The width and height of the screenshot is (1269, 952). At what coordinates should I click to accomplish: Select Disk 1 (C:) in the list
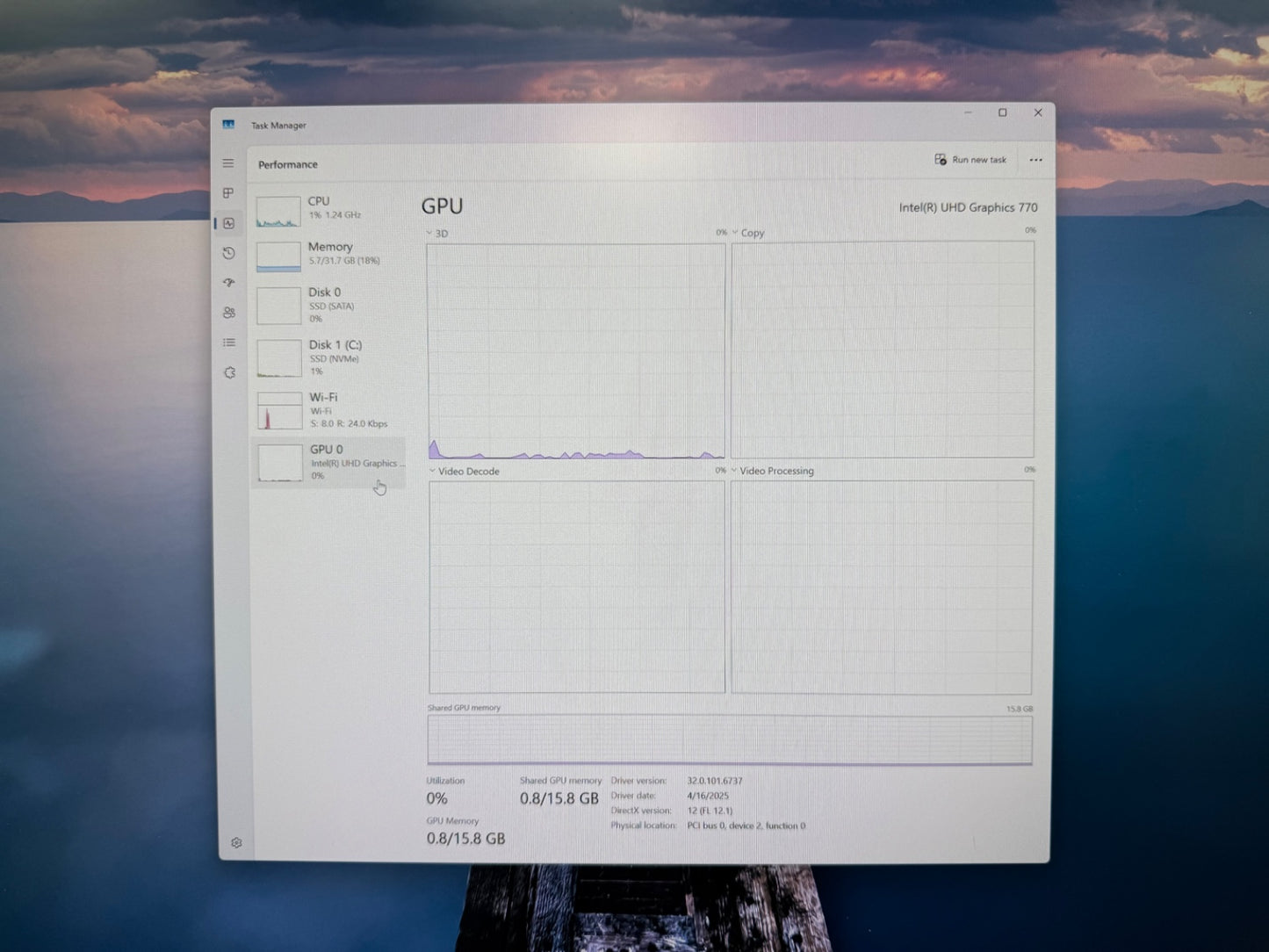[x=328, y=357]
